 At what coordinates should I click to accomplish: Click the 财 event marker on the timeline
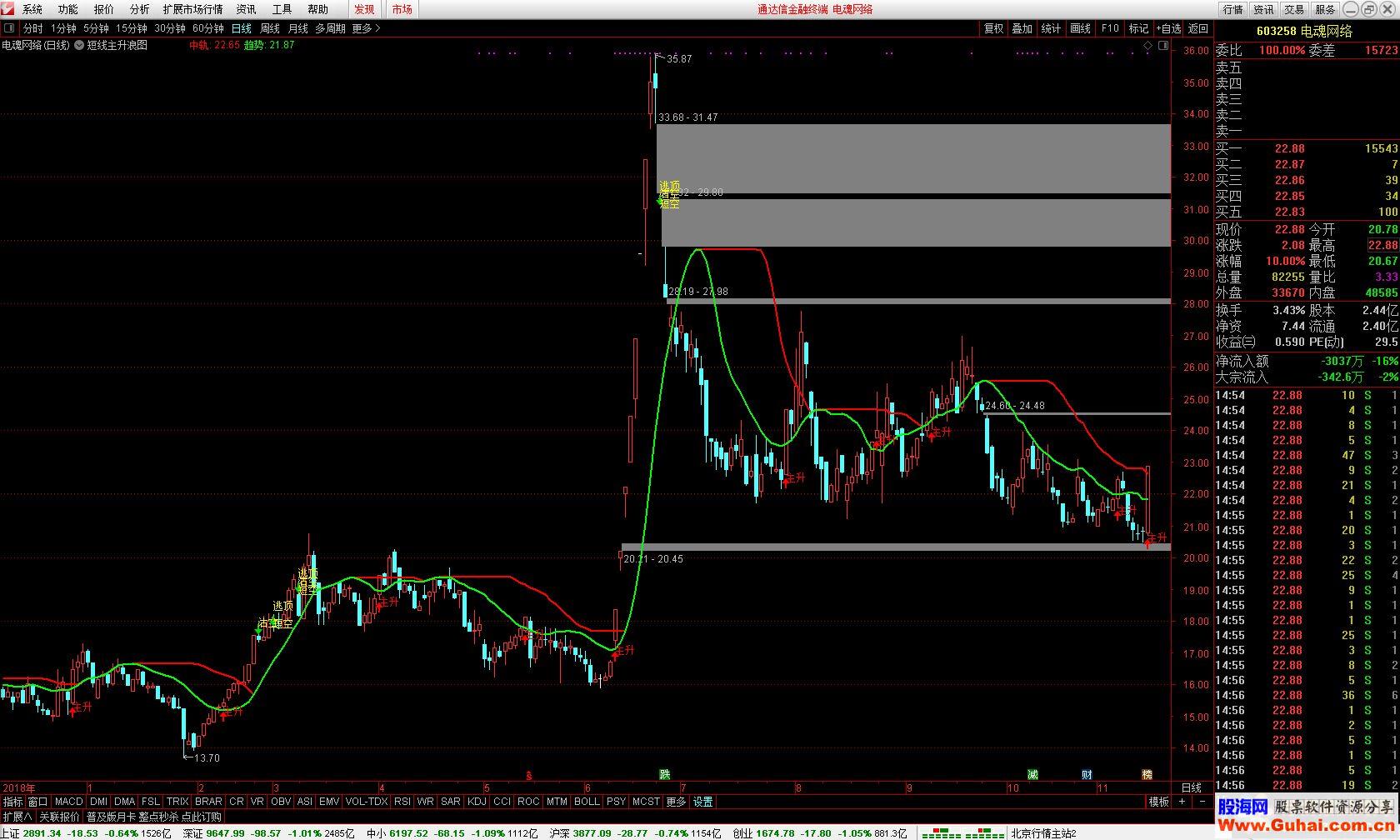1087,775
